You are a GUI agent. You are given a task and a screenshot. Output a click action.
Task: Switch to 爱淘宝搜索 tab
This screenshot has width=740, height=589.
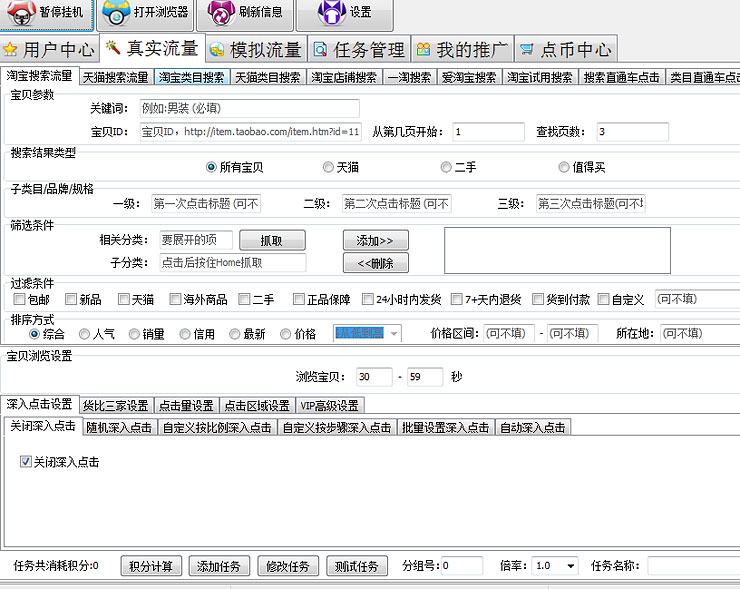[x=469, y=77]
